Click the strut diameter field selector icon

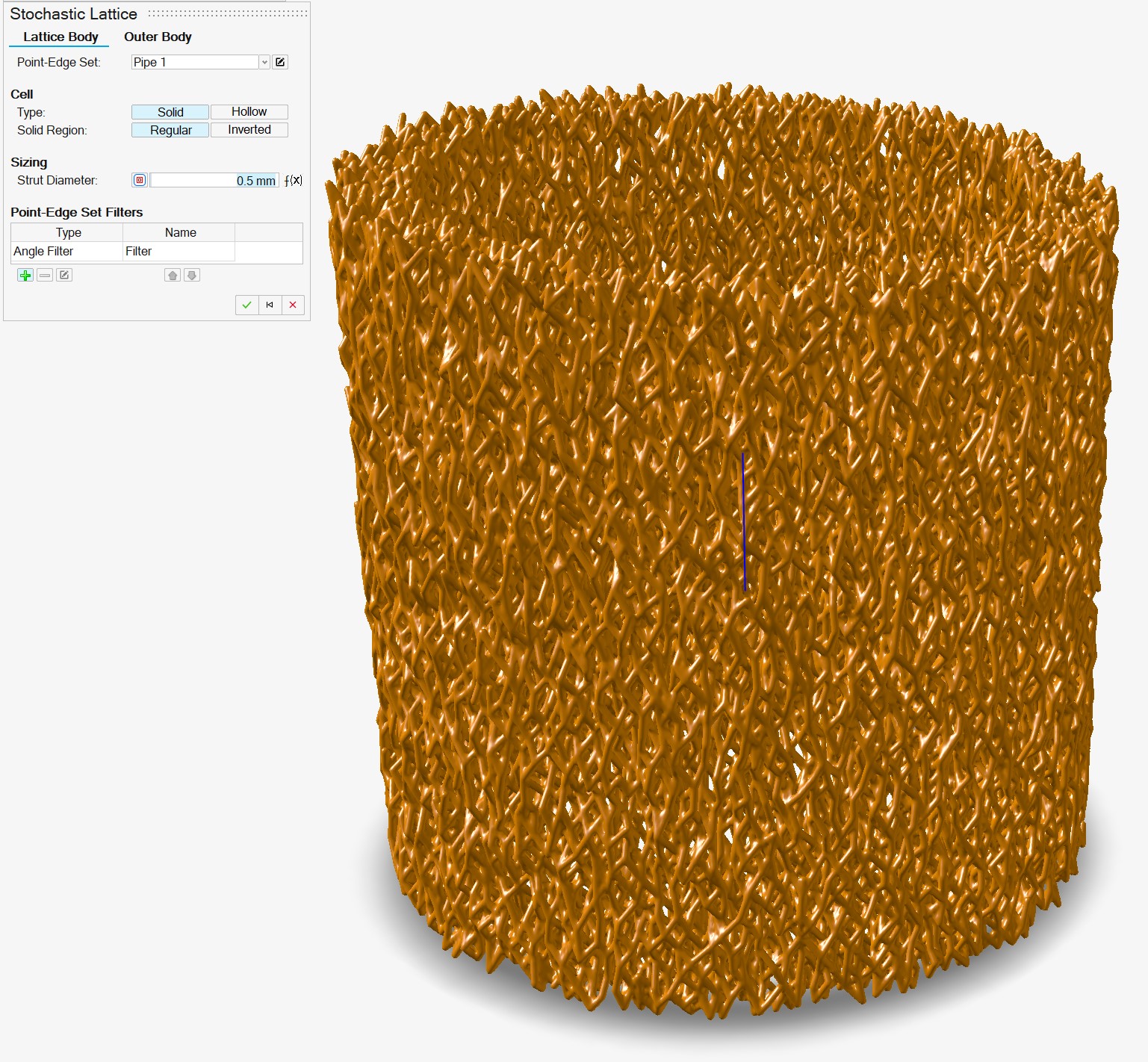[x=140, y=180]
